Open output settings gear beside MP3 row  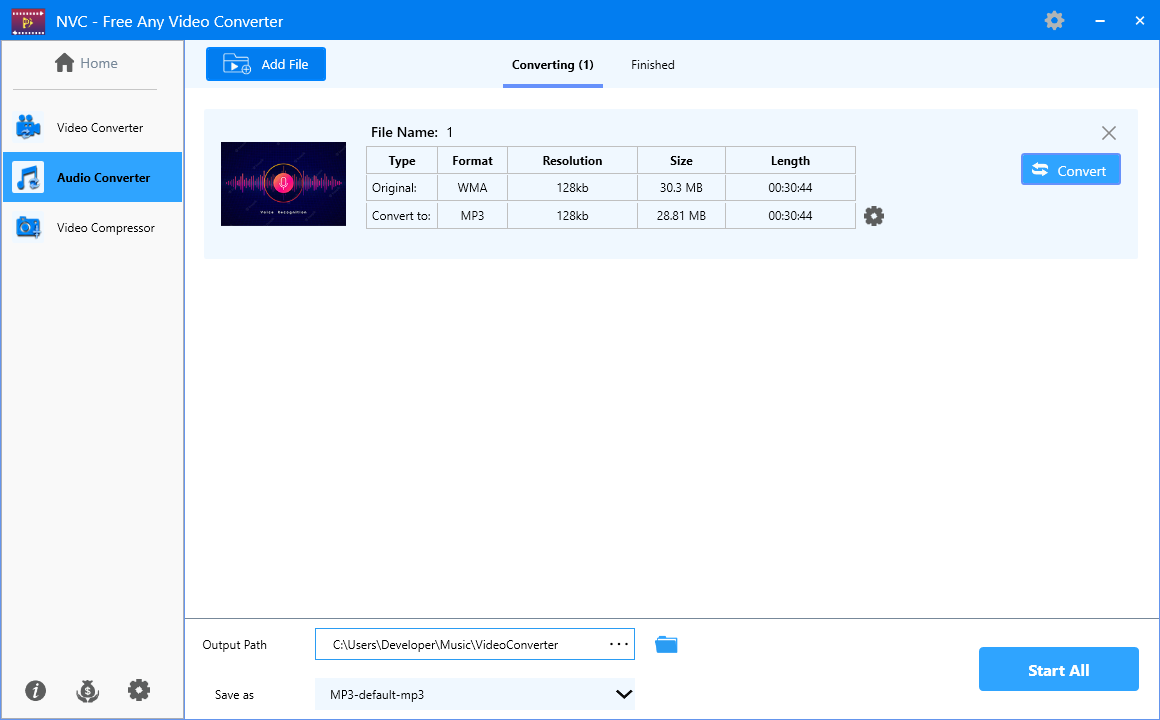tap(874, 216)
